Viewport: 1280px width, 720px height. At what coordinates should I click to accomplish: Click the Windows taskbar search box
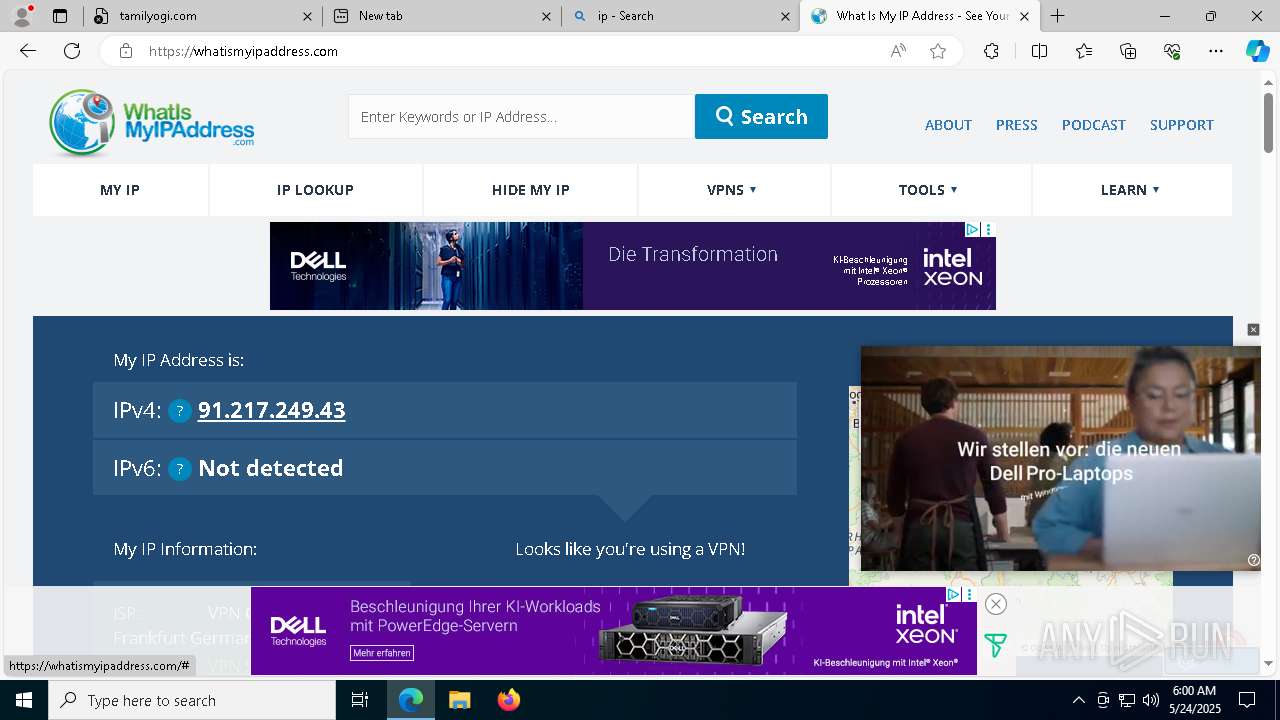pyautogui.click(x=192, y=700)
